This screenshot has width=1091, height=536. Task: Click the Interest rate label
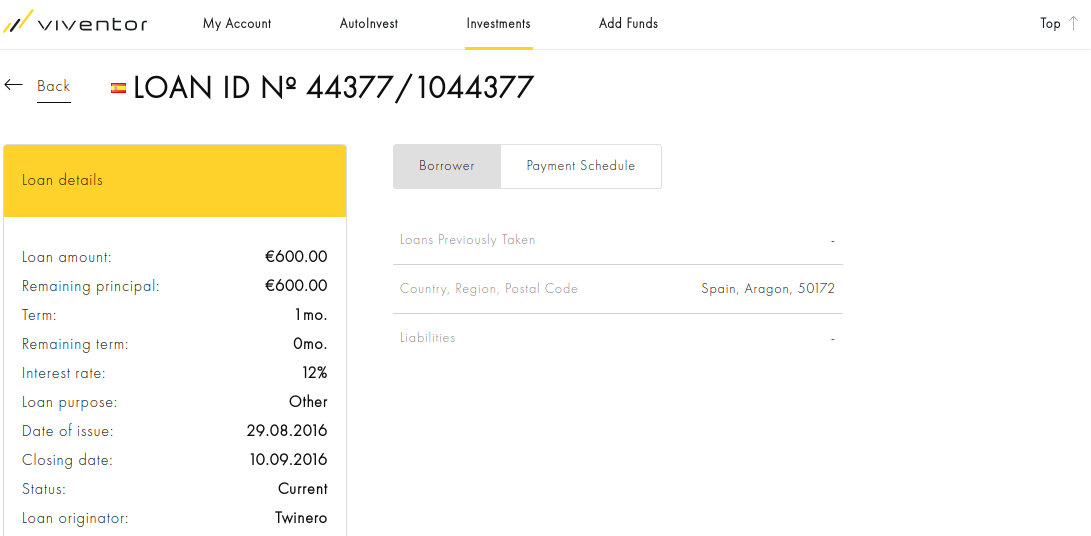pyautogui.click(x=64, y=374)
